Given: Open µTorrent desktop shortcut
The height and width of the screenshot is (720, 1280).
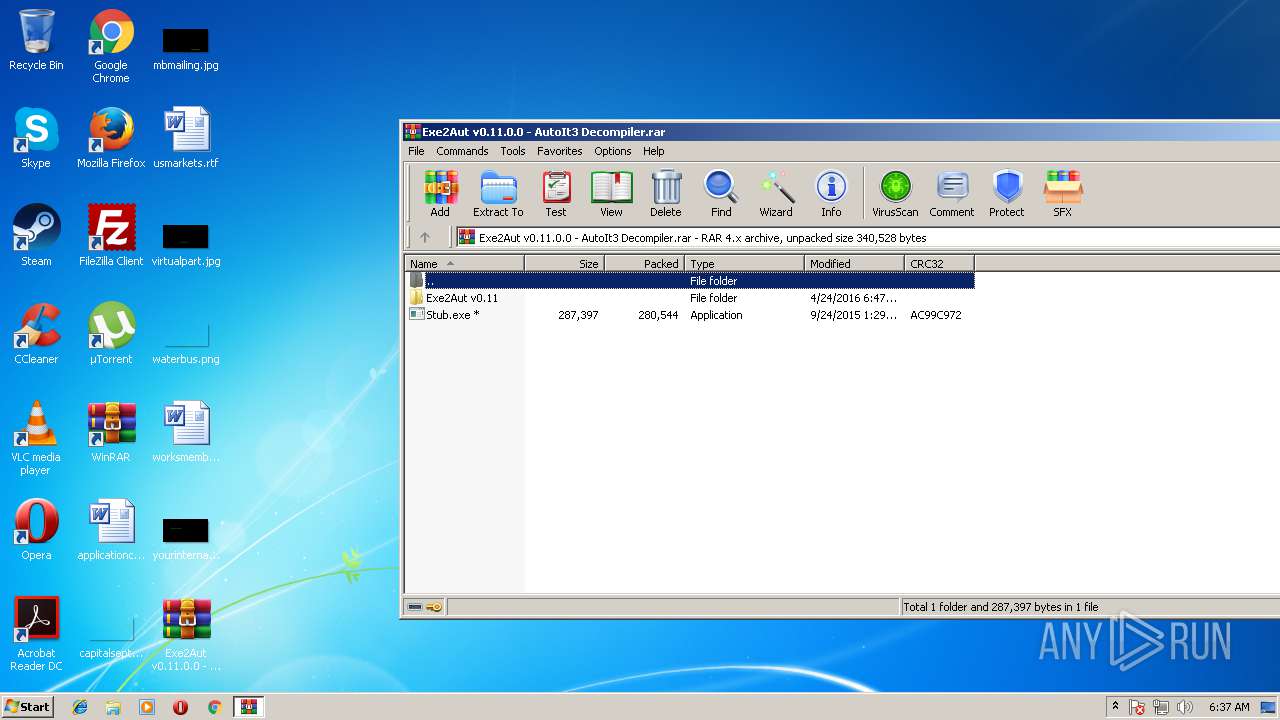Looking at the screenshot, I should 111,334.
